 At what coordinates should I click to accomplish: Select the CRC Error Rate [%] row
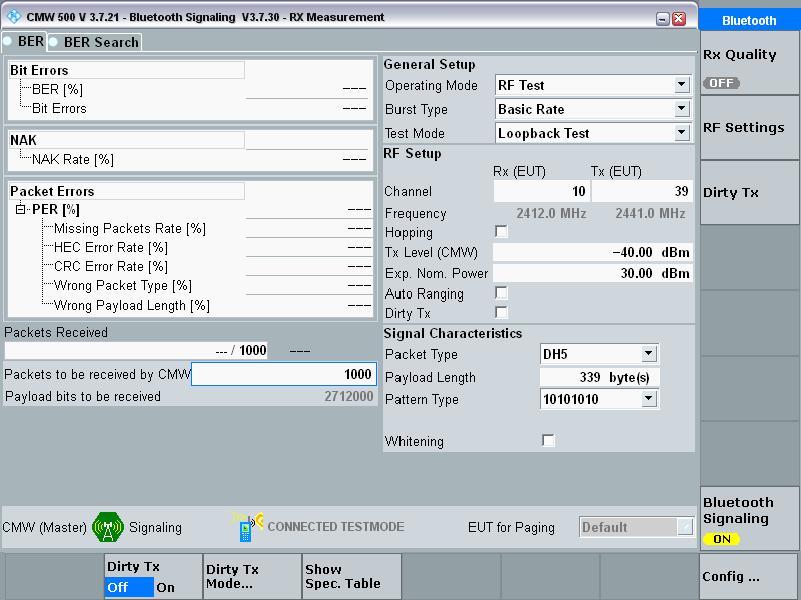(207, 266)
